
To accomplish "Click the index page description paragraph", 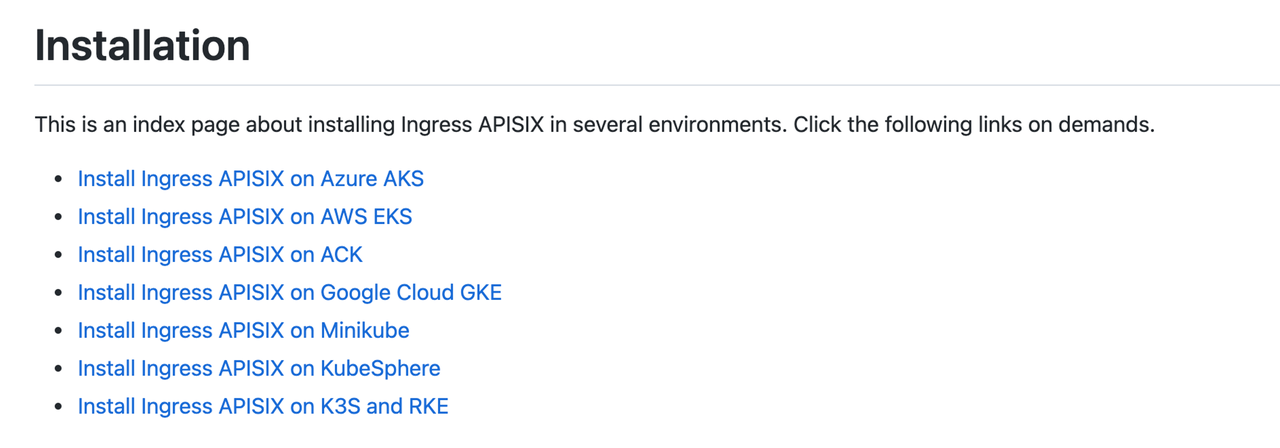I will [x=595, y=126].
